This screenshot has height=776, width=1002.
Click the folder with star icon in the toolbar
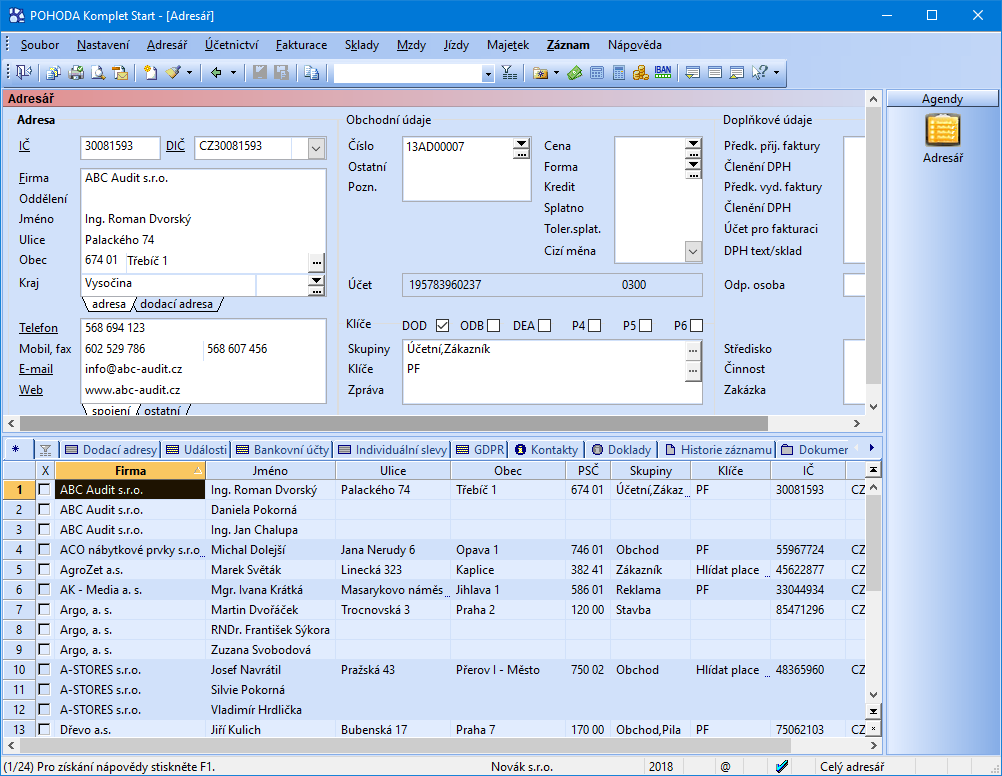point(540,73)
